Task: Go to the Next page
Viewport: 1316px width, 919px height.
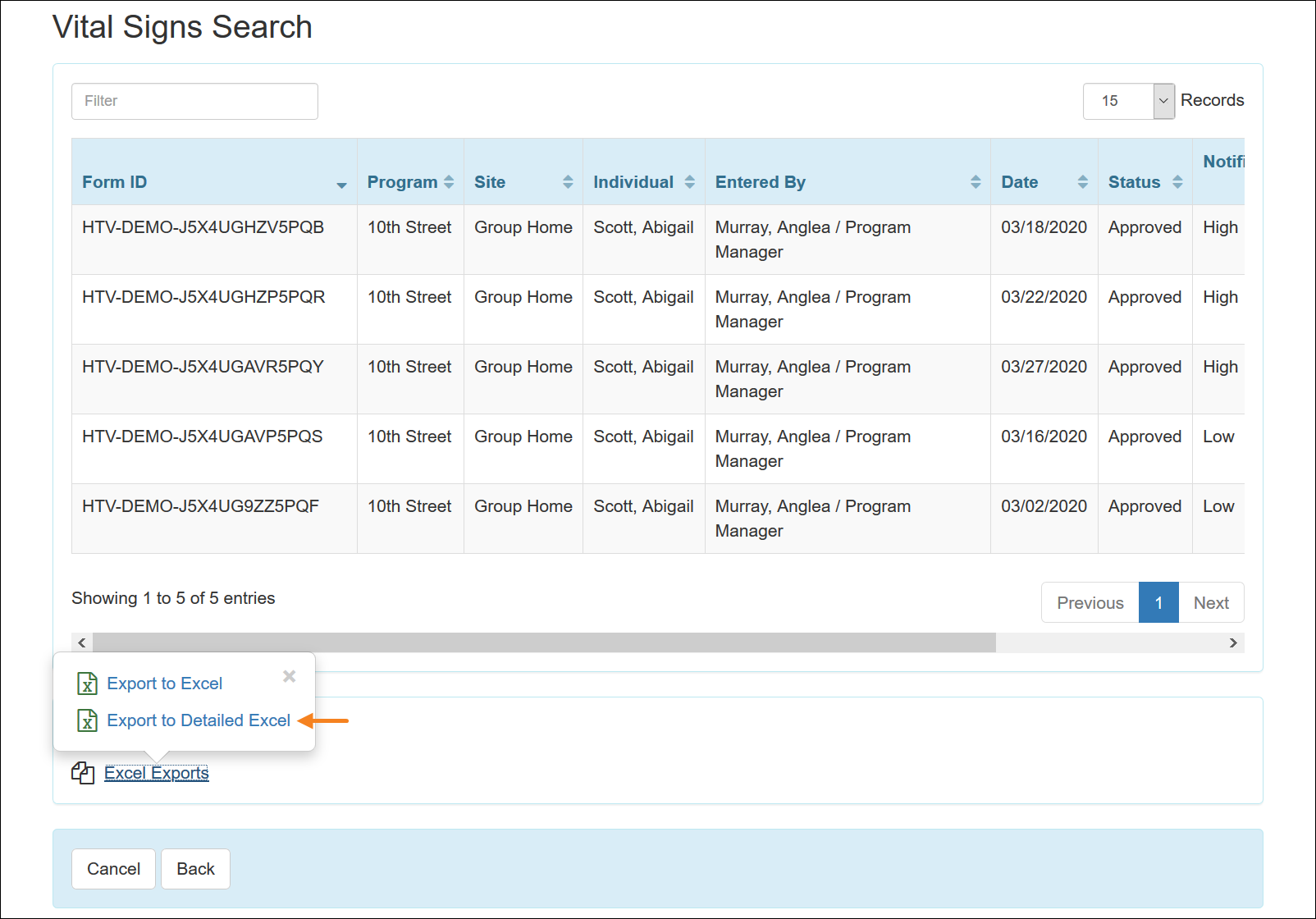Action: [1210, 603]
